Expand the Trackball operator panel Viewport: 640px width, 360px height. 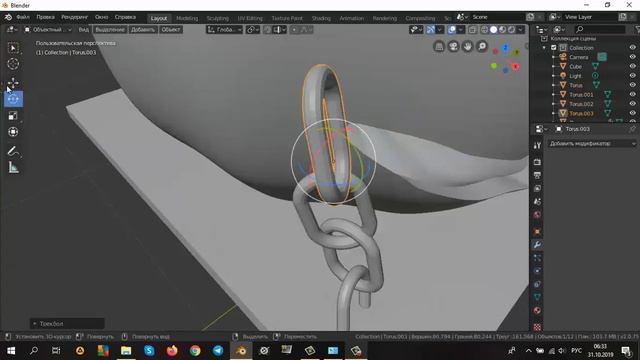(35, 324)
